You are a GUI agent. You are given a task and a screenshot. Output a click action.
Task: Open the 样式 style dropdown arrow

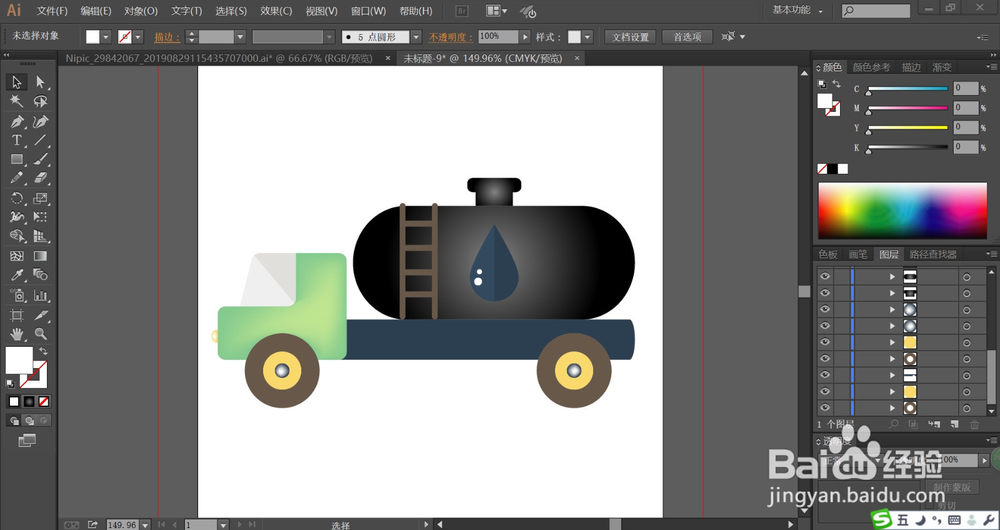click(x=587, y=37)
